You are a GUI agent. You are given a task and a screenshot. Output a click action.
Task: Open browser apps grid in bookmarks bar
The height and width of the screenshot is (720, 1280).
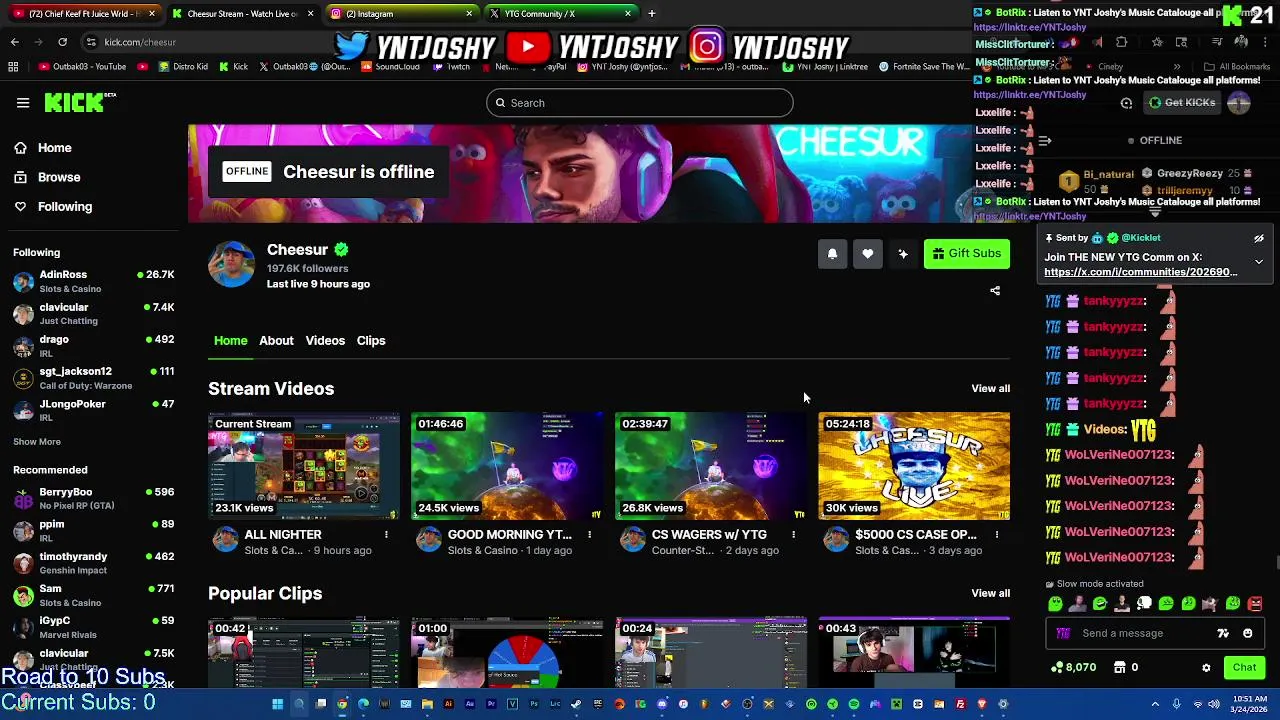point(13,67)
